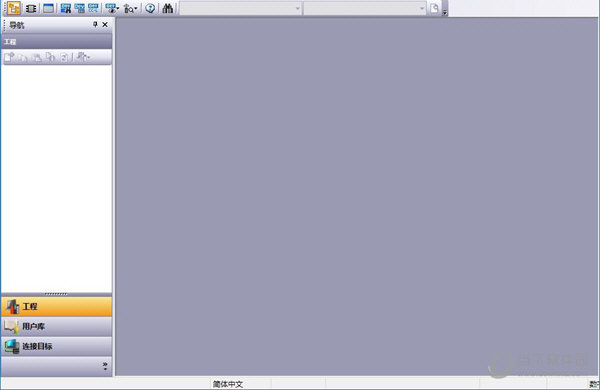Click the third DEV icon with checkmark
Image resolution: width=600 pixels, height=390 pixels.
[93, 8]
